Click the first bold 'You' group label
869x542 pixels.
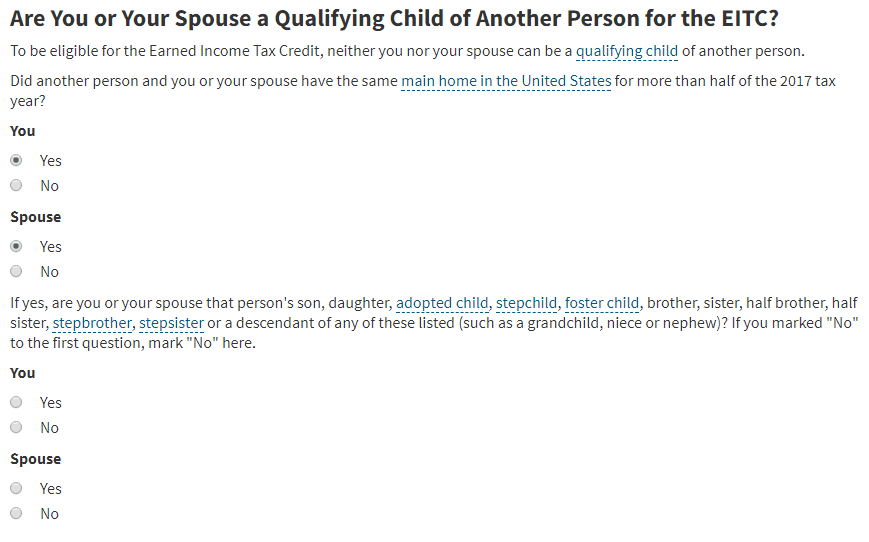23,131
